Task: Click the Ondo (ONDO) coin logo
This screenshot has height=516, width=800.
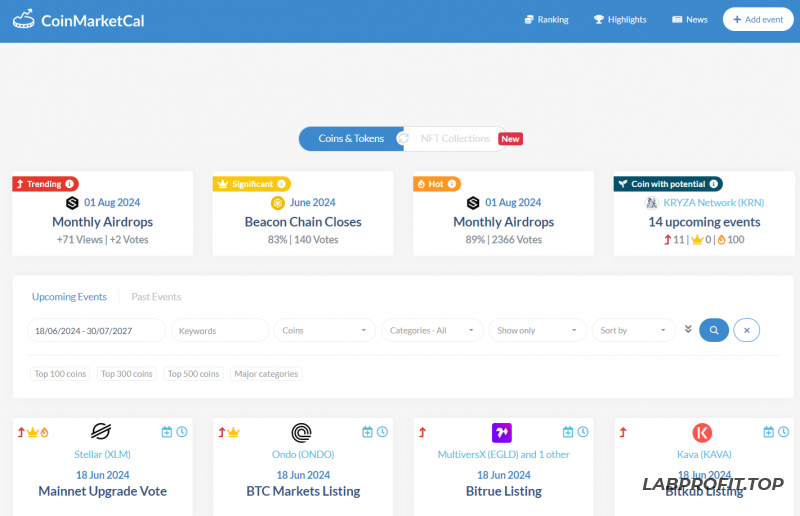Action: click(302, 432)
